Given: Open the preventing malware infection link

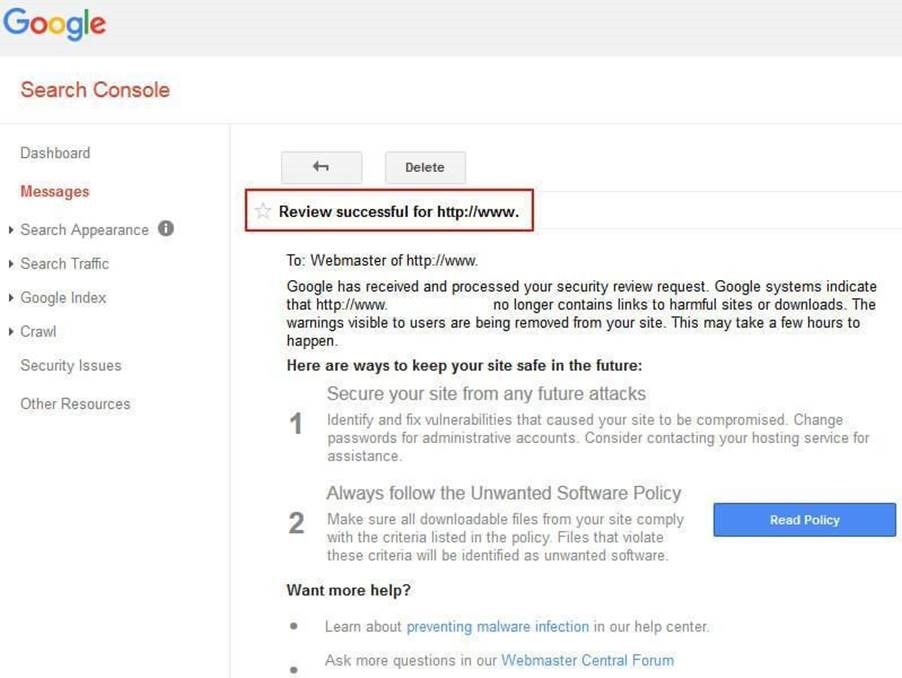Looking at the screenshot, I should tap(497, 627).
